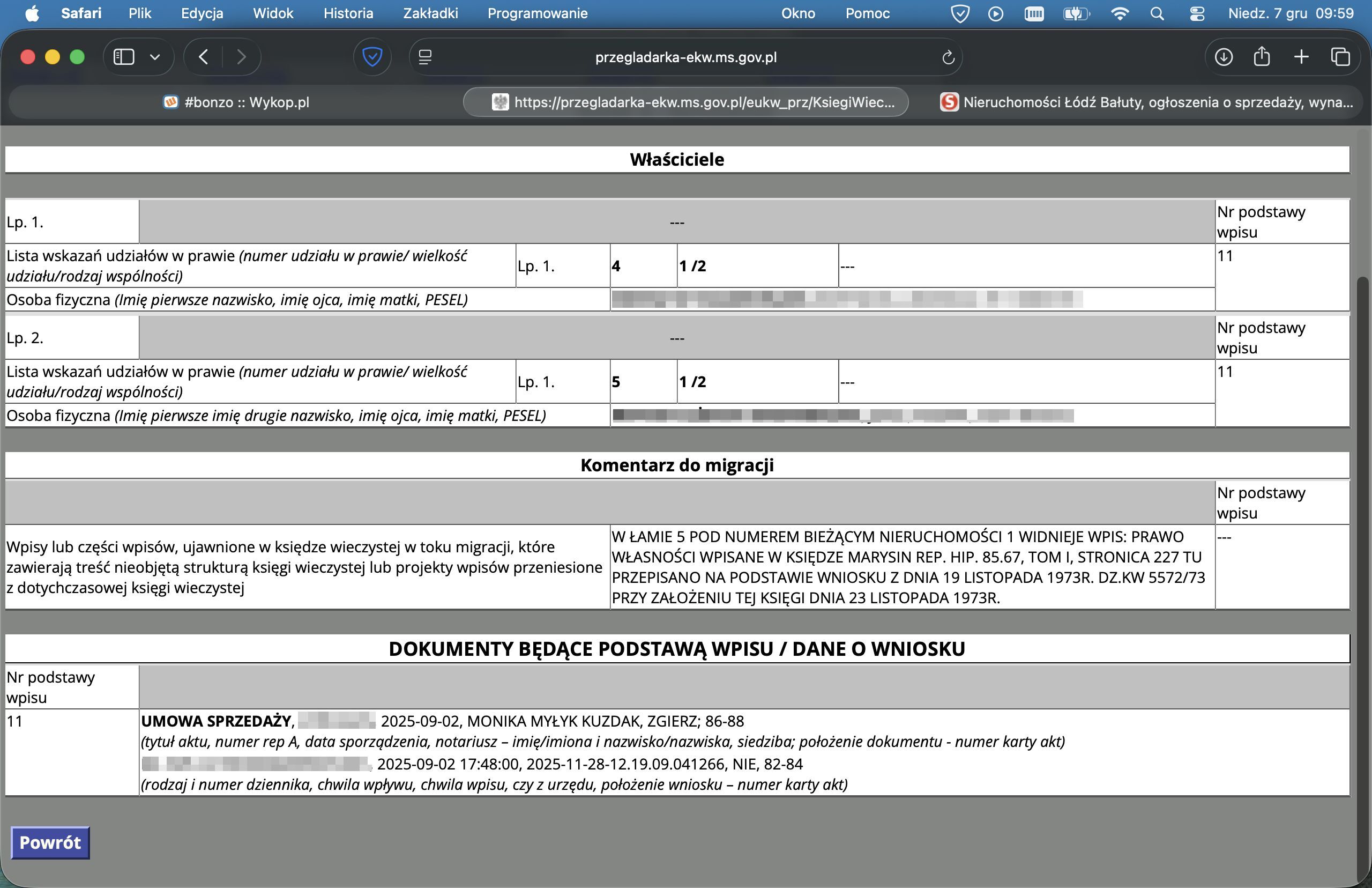Screen dimensions: 1372x888
Task: Show downloads with the download icon
Action: pos(1224,56)
